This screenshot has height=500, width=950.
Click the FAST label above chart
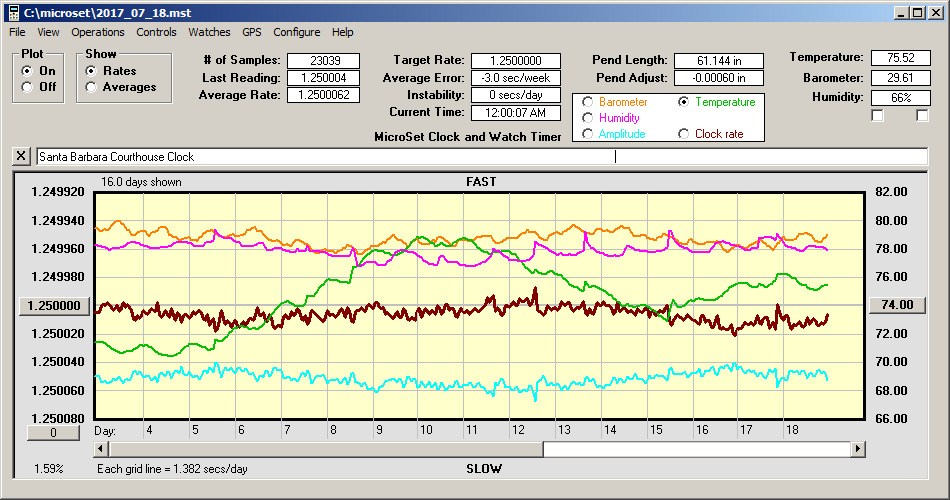click(481, 182)
